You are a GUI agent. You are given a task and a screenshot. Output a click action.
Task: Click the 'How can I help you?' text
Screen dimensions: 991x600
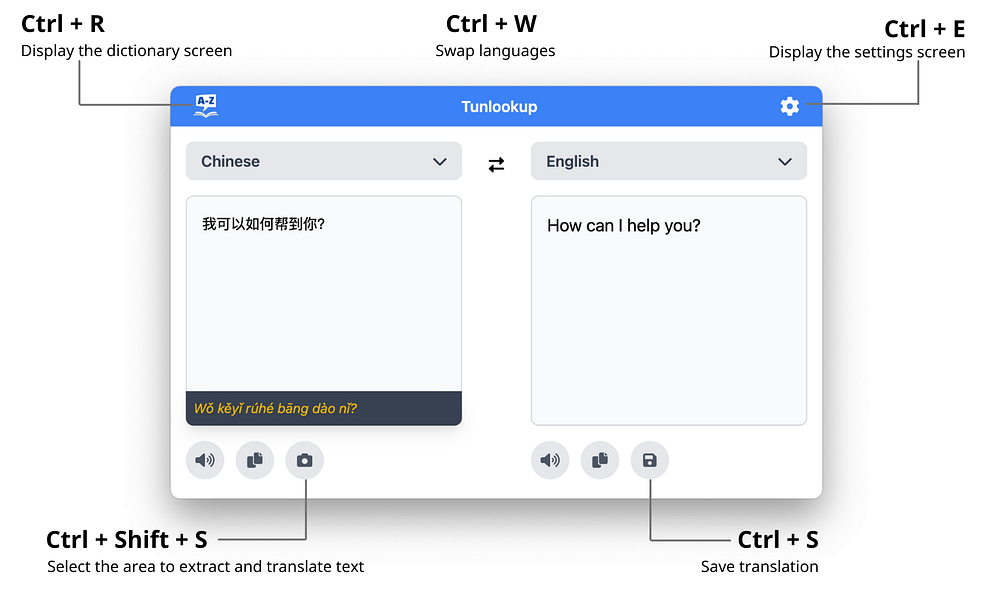[x=624, y=226]
